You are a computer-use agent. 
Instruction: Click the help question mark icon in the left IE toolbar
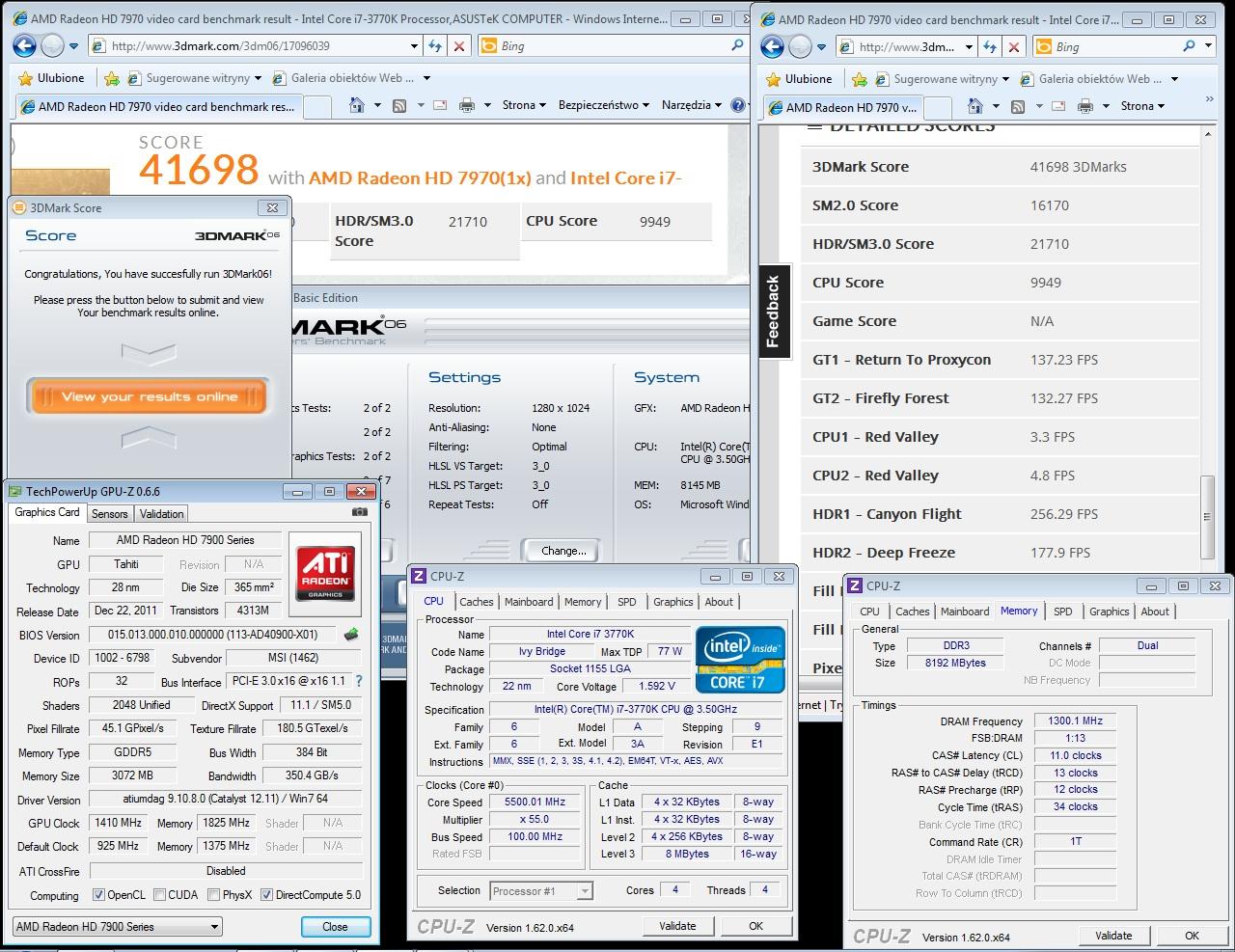(738, 105)
